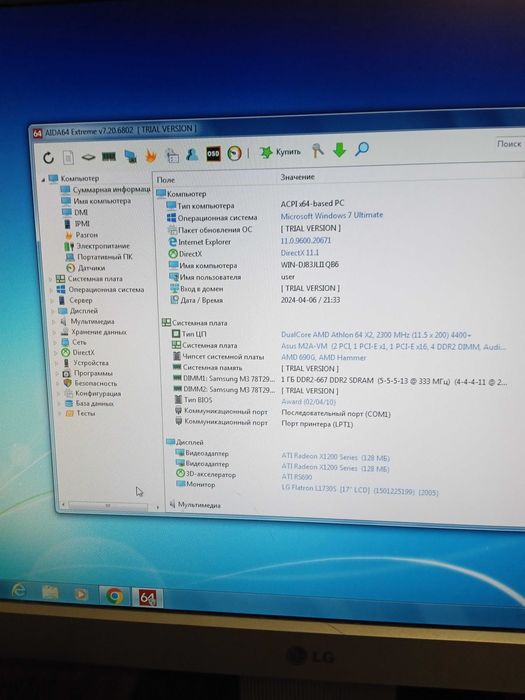Click the Поле column header
Viewport: 525px width, 700px height.
[x=166, y=180]
